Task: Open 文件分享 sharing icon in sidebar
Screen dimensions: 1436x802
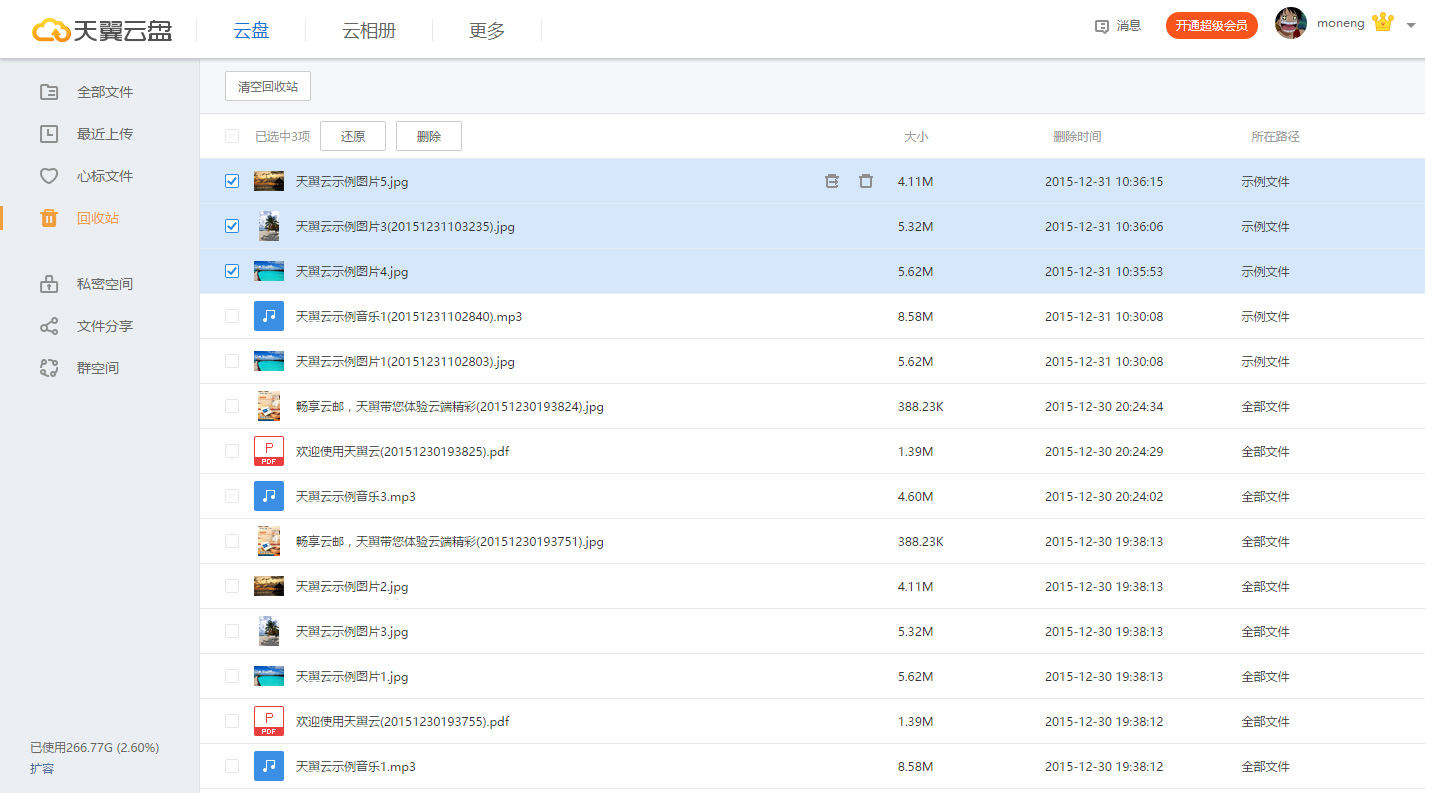Action: pos(48,325)
